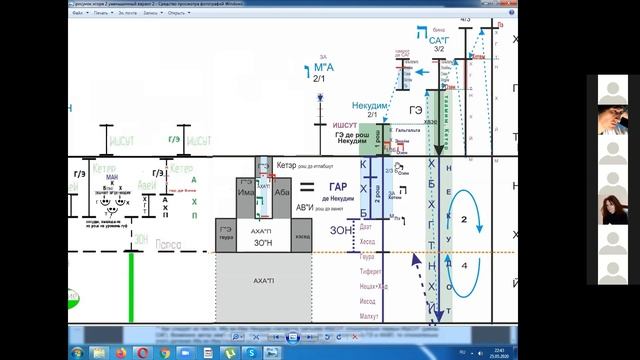Open Photo Viewer help icon

[x=511, y=13]
